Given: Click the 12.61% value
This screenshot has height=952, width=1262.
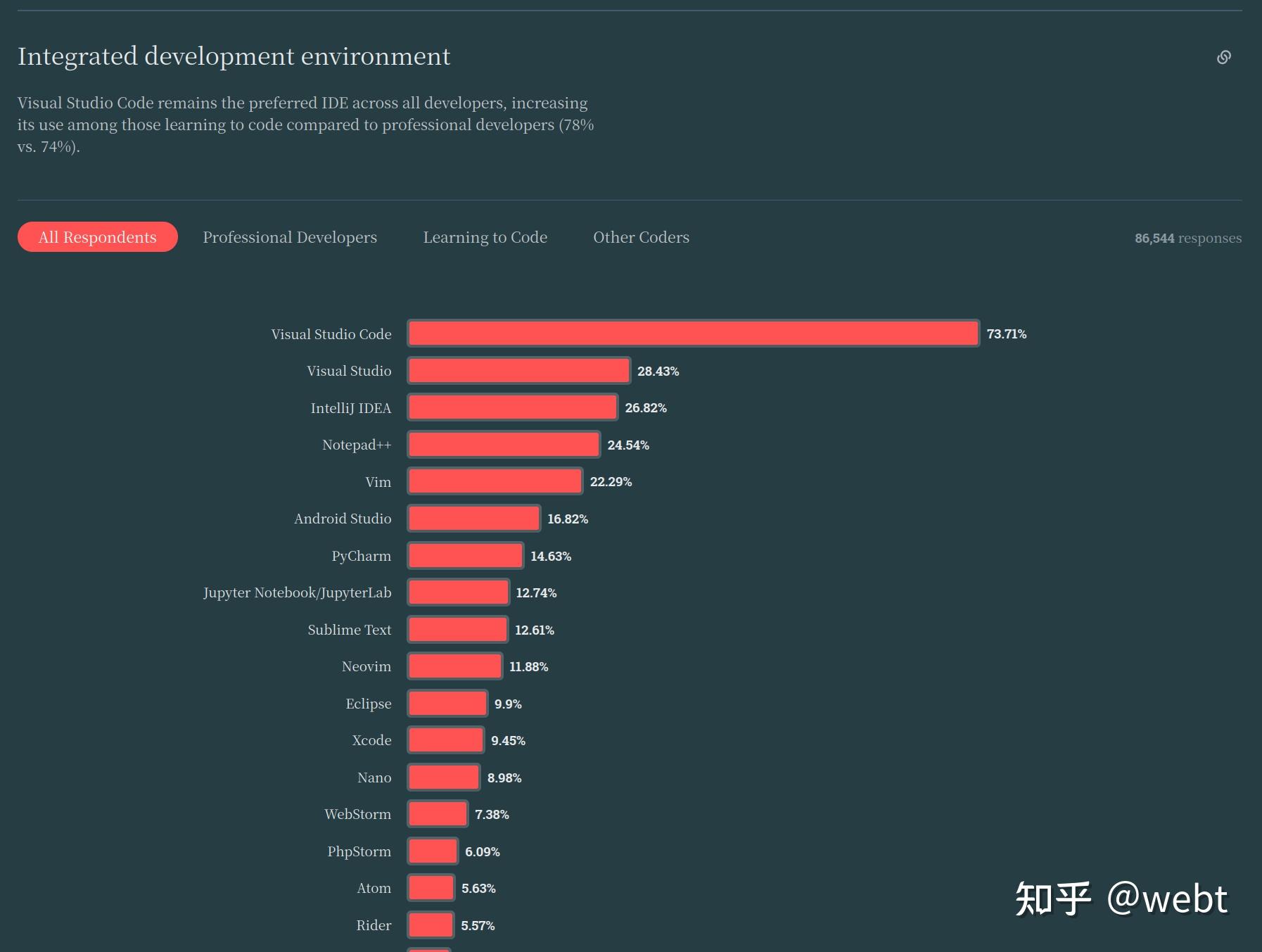Looking at the screenshot, I should [x=535, y=630].
